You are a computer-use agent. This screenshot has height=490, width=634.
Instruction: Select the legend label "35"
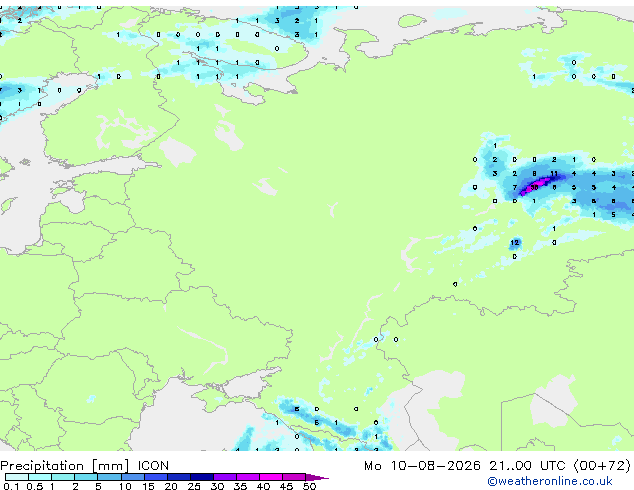pyautogui.click(x=240, y=486)
